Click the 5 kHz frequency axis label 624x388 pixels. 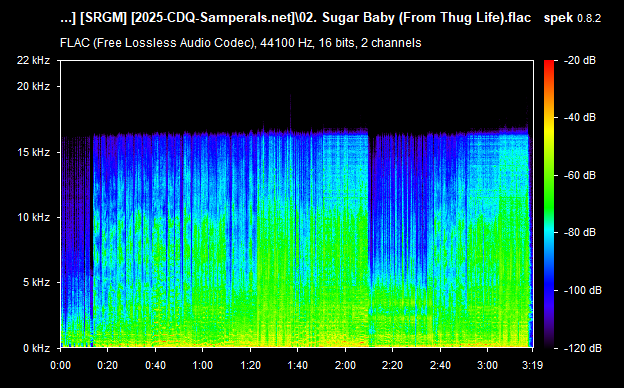(36, 283)
